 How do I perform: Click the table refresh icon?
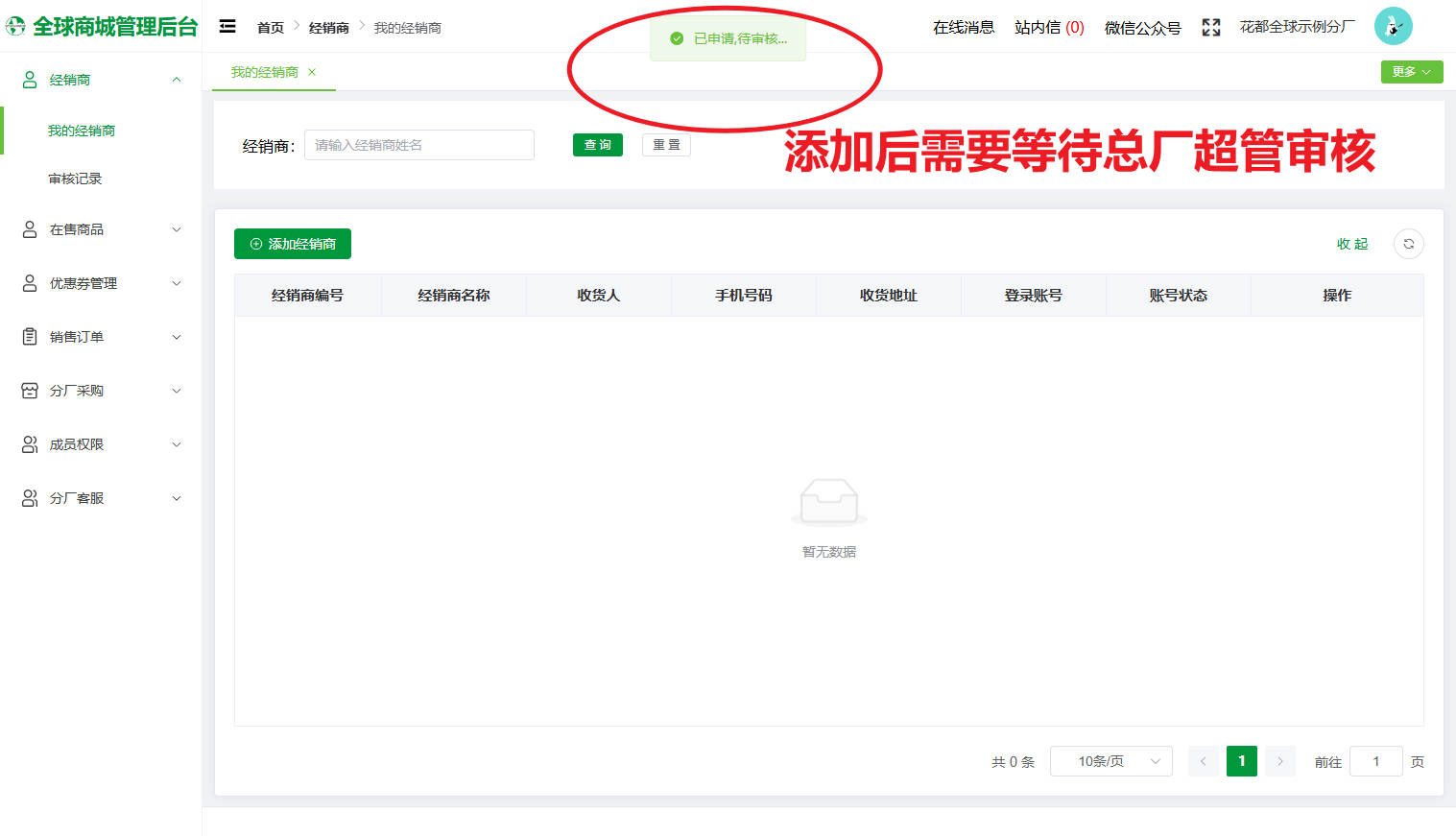[1408, 244]
